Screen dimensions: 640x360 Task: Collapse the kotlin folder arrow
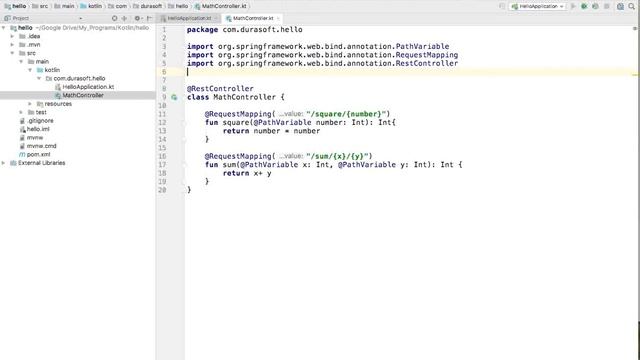tap(31, 70)
